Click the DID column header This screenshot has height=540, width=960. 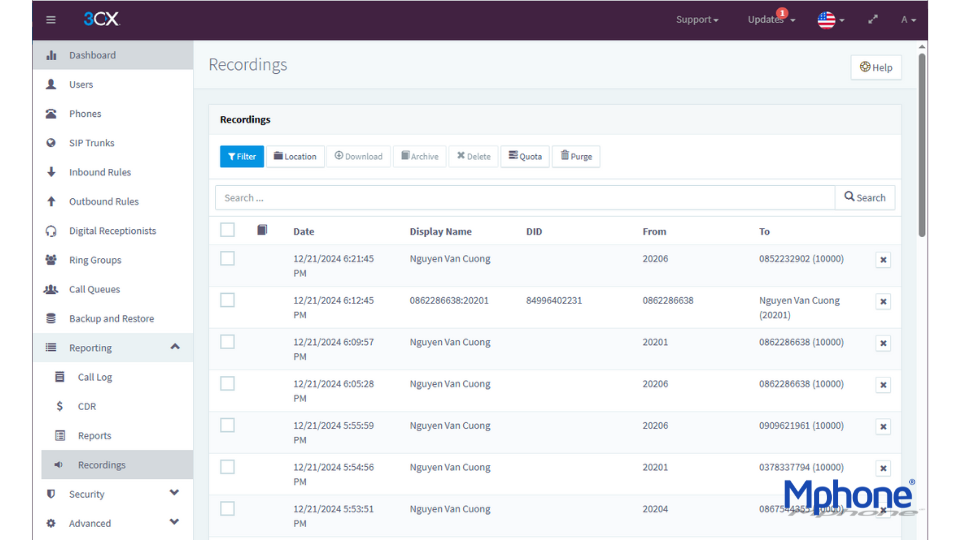pos(534,231)
